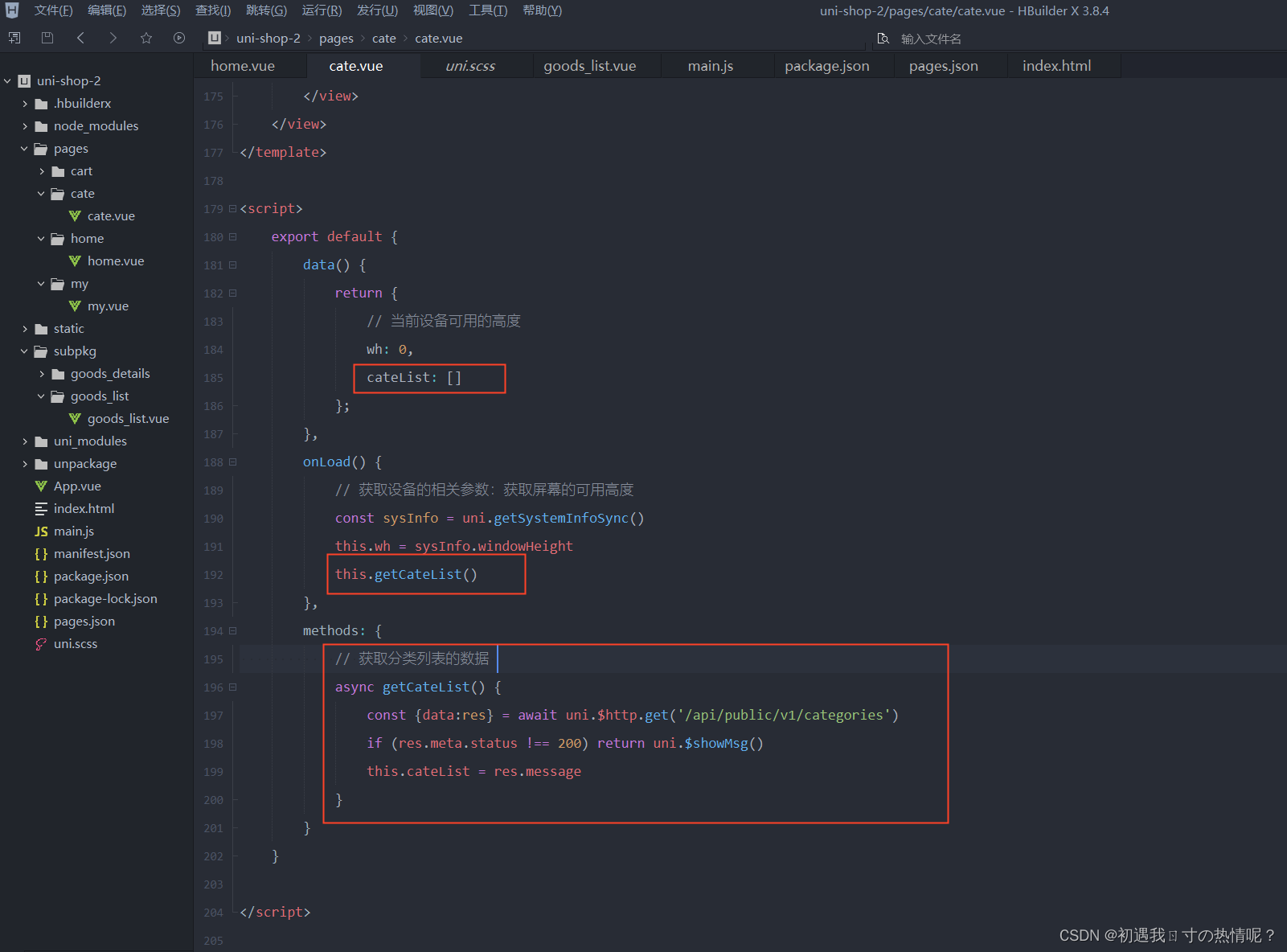The width and height of the screenshot is (1287, 952).
Task: Open the 帮助(Y) menu
Action: tap(542, 10)
